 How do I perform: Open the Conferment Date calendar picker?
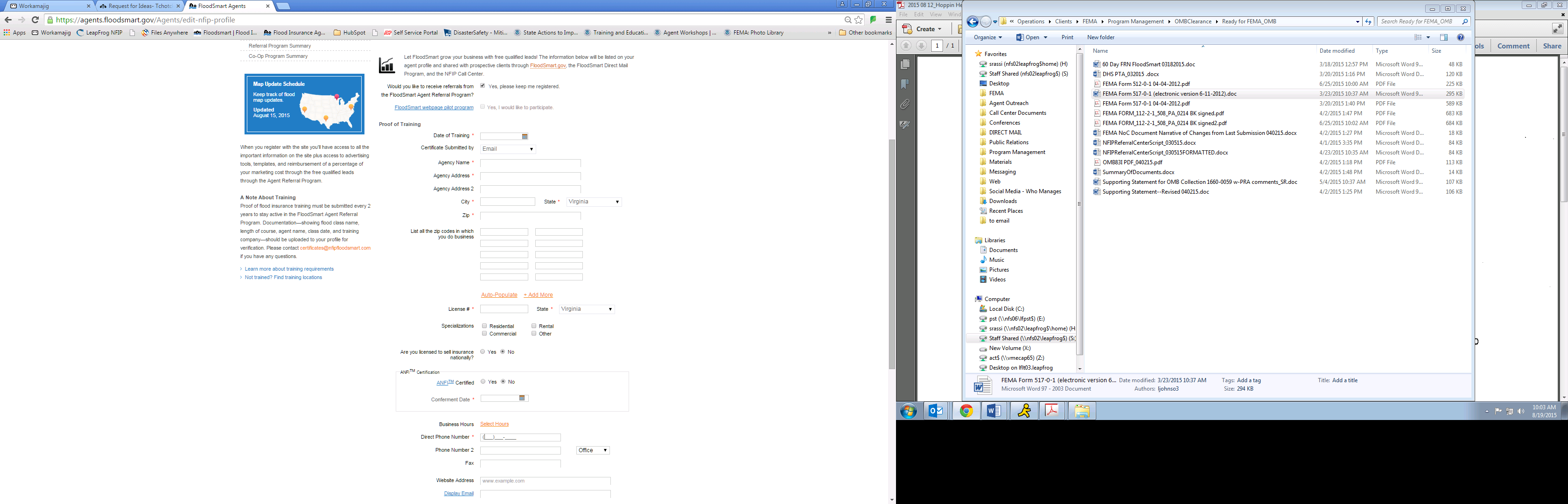pyautogui.click(x=522, y=398)
